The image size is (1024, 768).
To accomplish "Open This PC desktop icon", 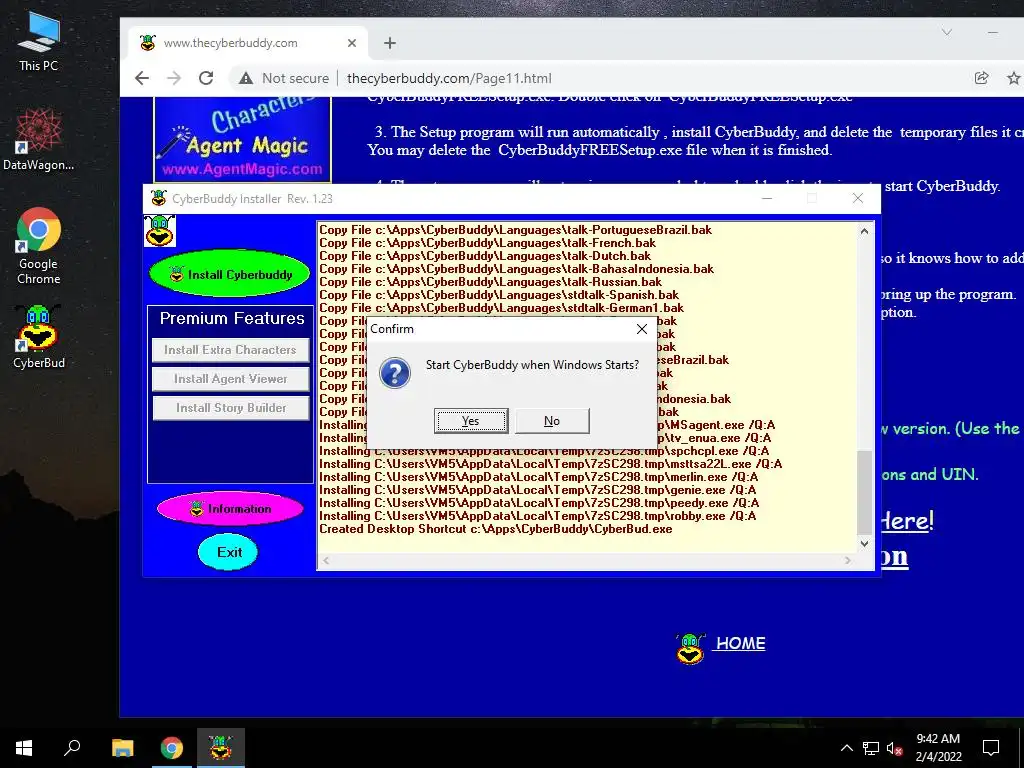I will [x=38, y=42].
